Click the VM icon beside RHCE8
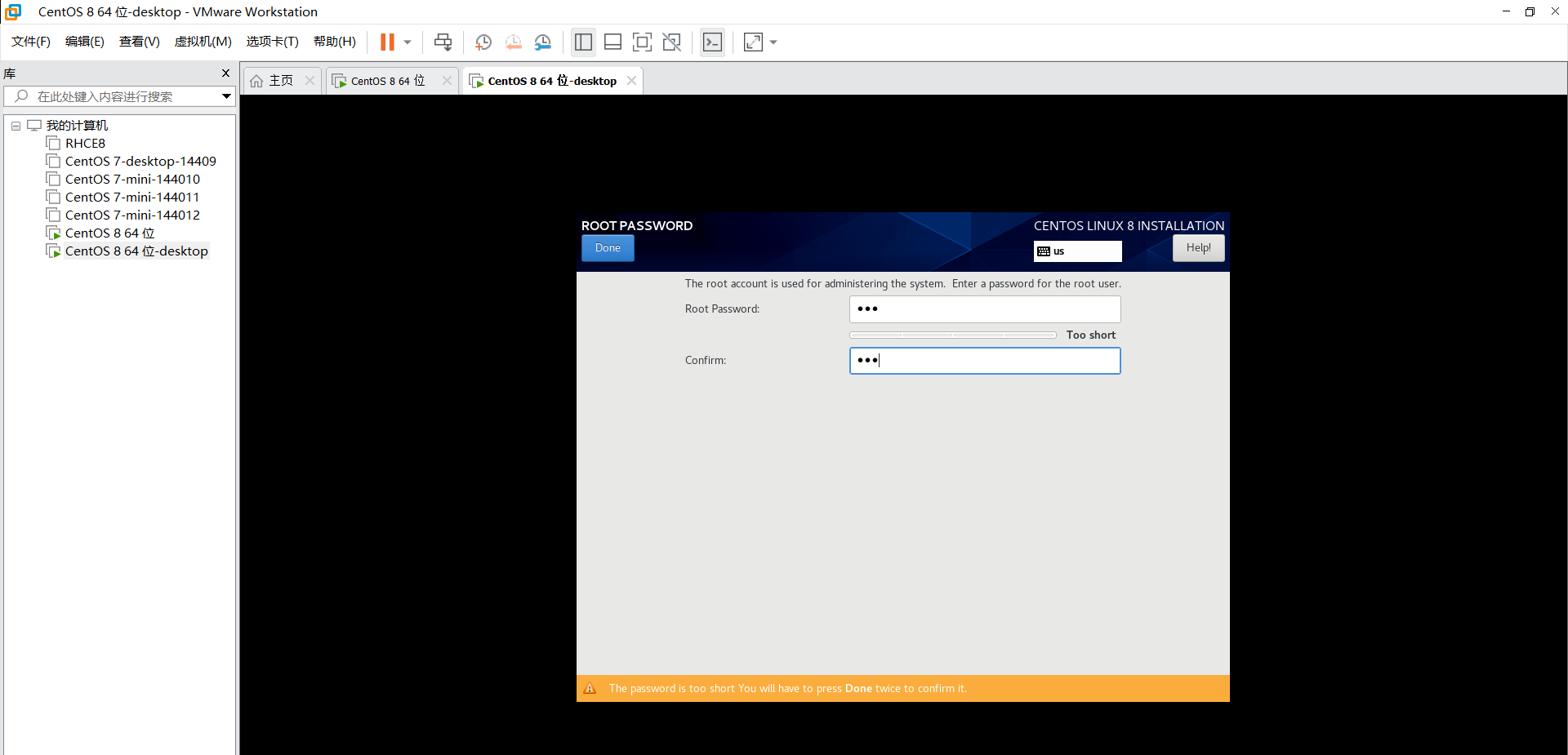This screenshot has height=755, width=1568. 53,144
